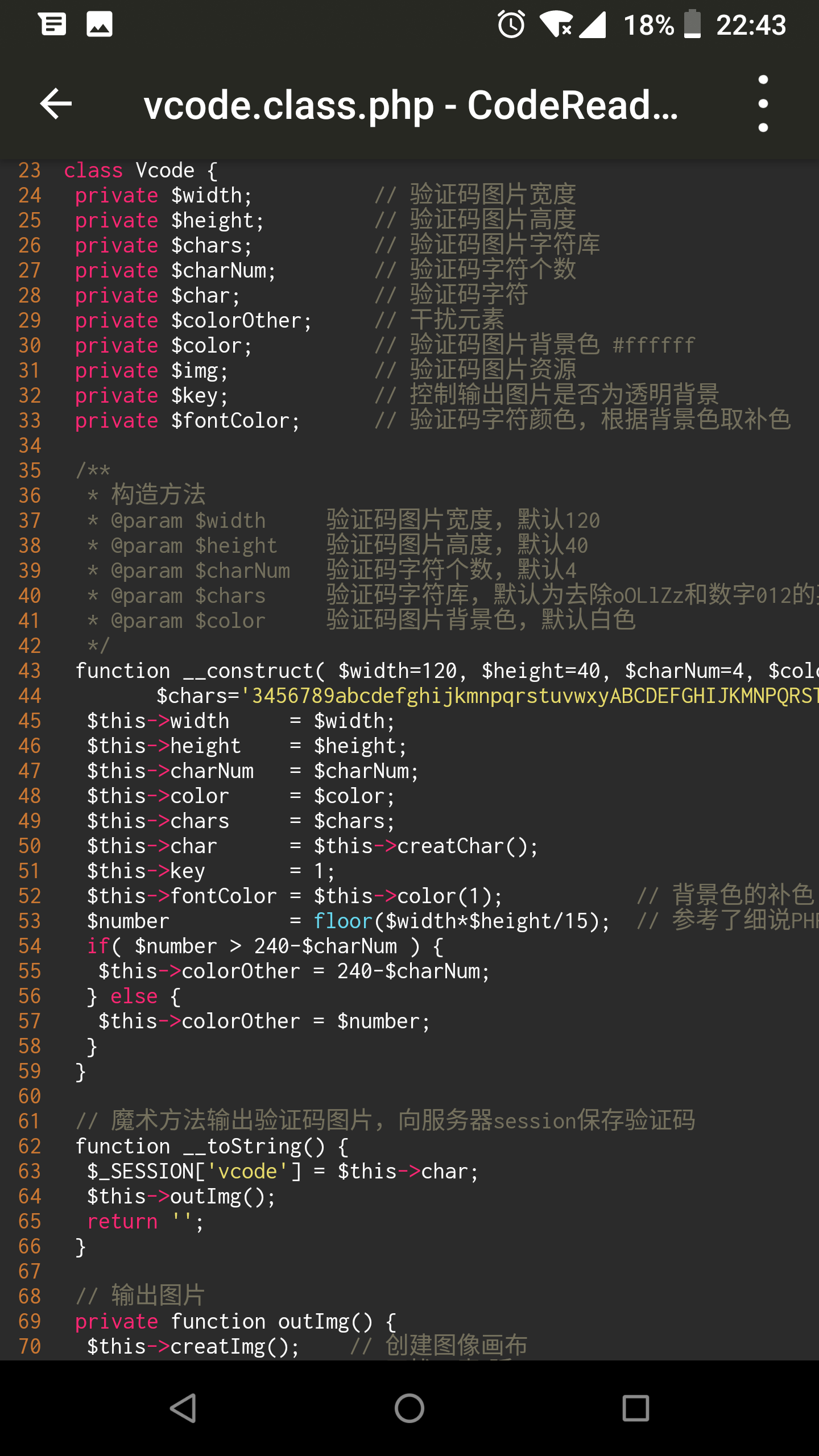Viewport: 819px width, 1456px height.
Task: Tap the vcode.class.php title text
Action: point(411,105)
